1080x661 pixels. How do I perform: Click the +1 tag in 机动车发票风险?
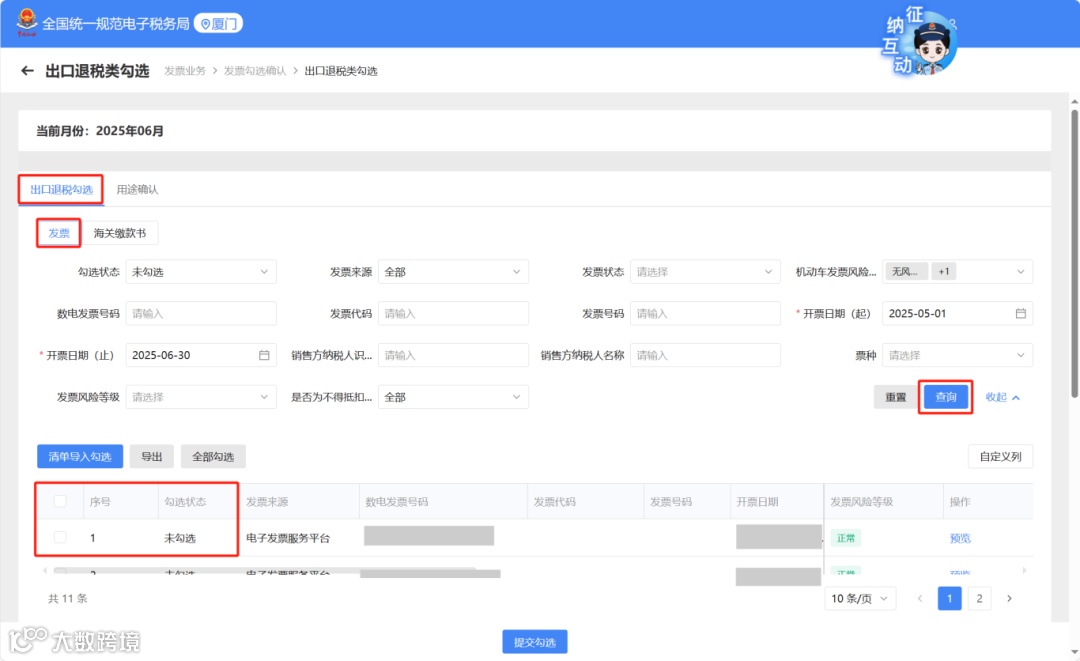pos(944,272)
